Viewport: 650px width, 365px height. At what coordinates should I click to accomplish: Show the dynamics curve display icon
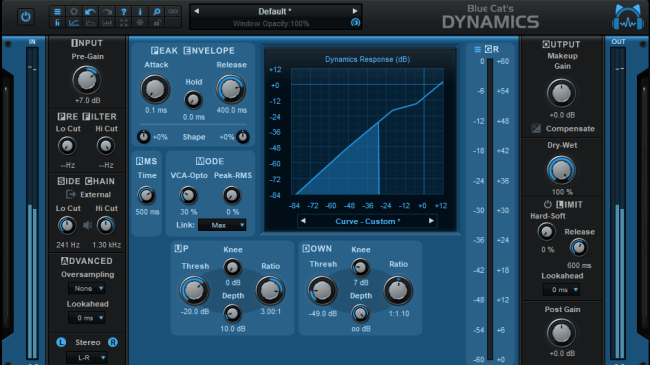pos(74,23)
